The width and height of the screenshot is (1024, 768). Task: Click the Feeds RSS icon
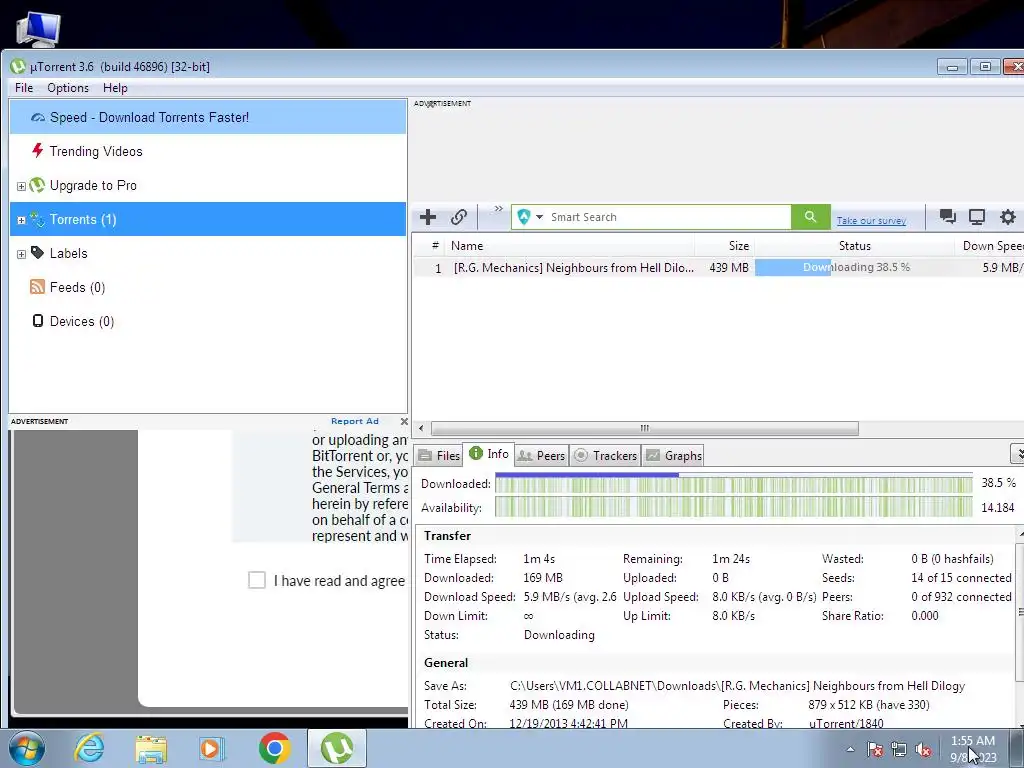point(38,287)
